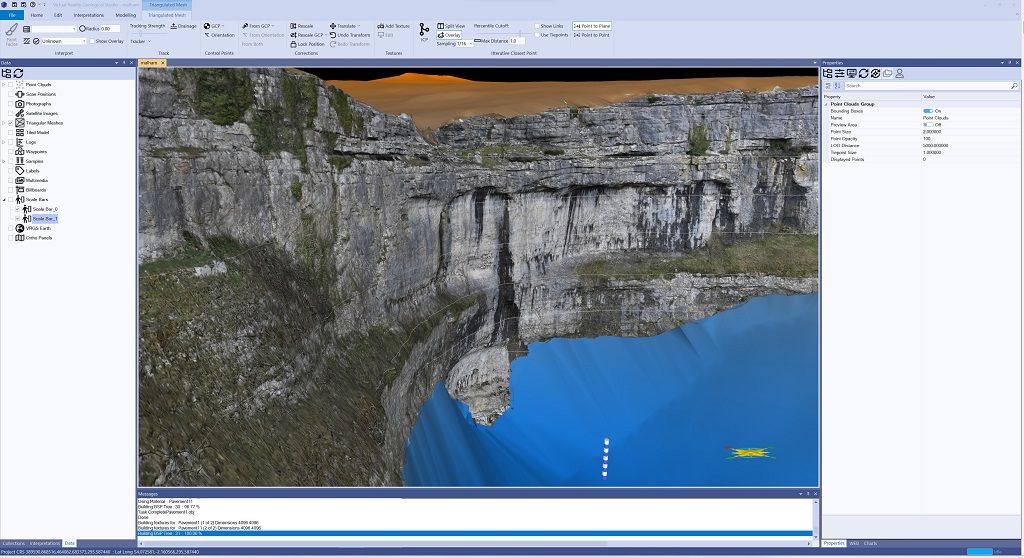Expand the Logs tree node
Screen dimensions: 1024x558
3,142
